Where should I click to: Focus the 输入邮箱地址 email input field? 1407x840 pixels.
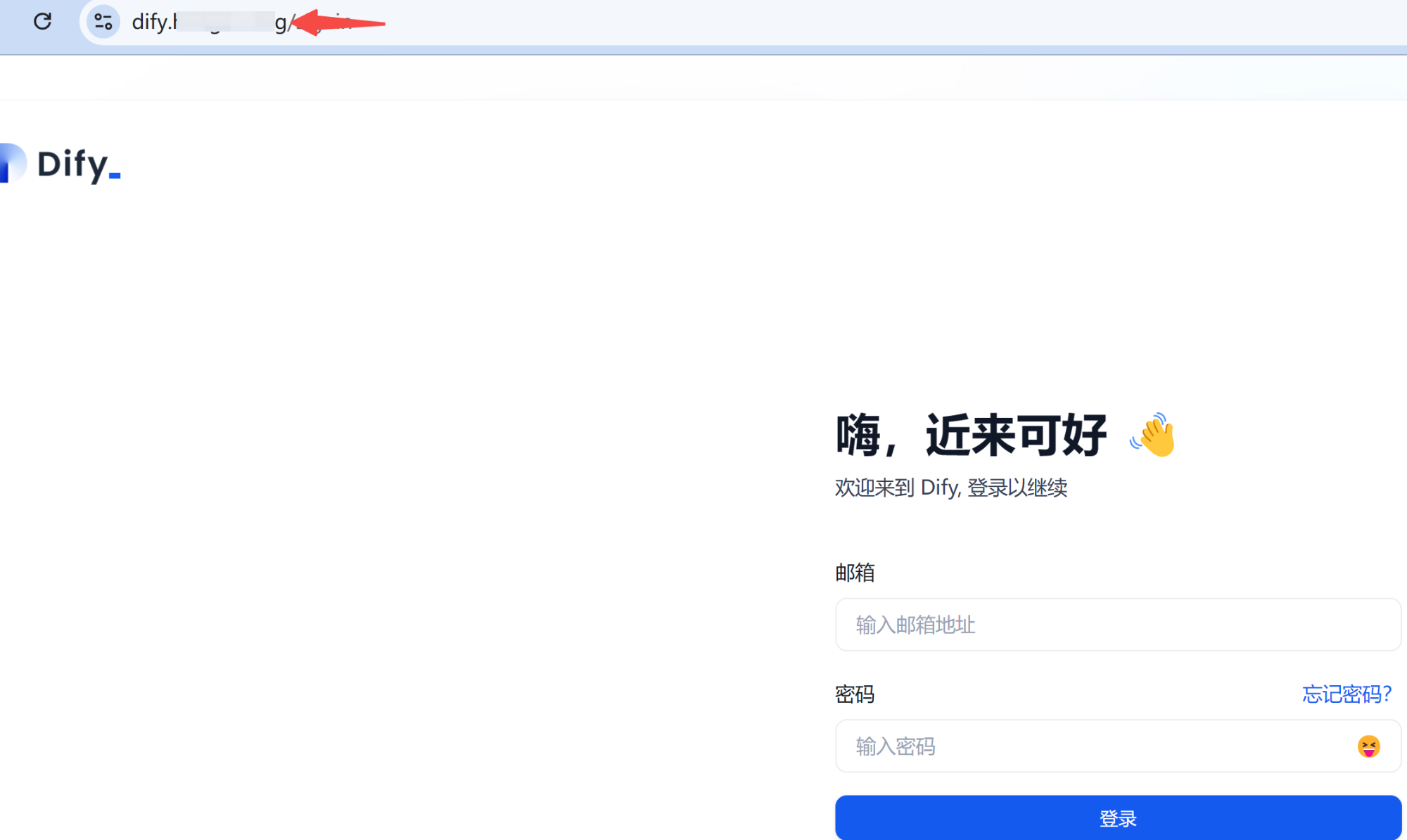tap(1117, 625)
